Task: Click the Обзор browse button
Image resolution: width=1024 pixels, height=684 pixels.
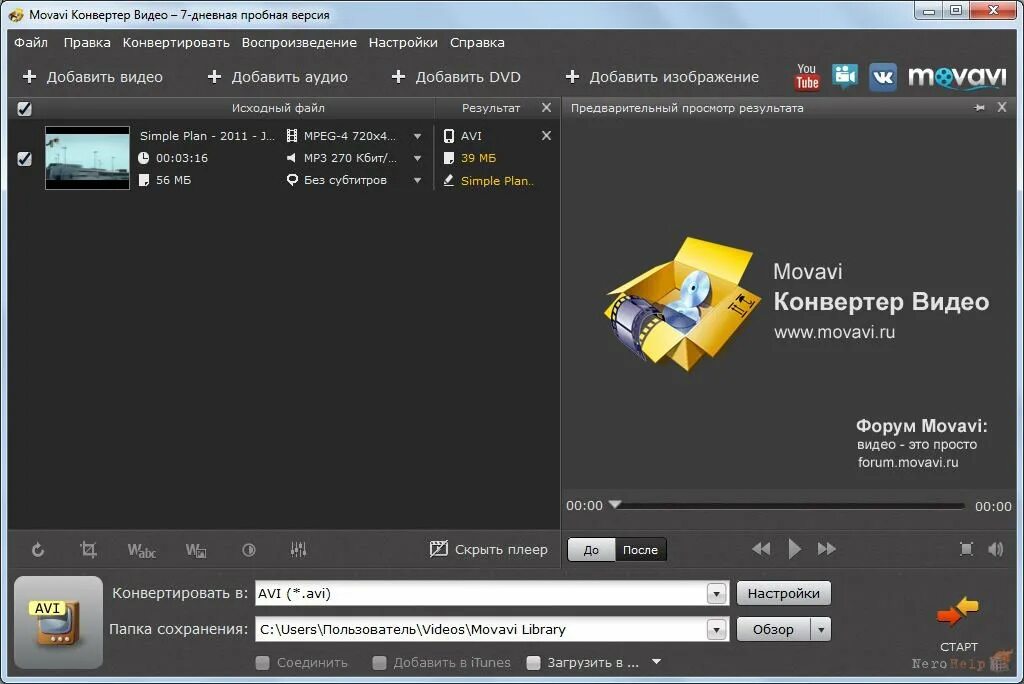Action: click(x=773, y=630)
